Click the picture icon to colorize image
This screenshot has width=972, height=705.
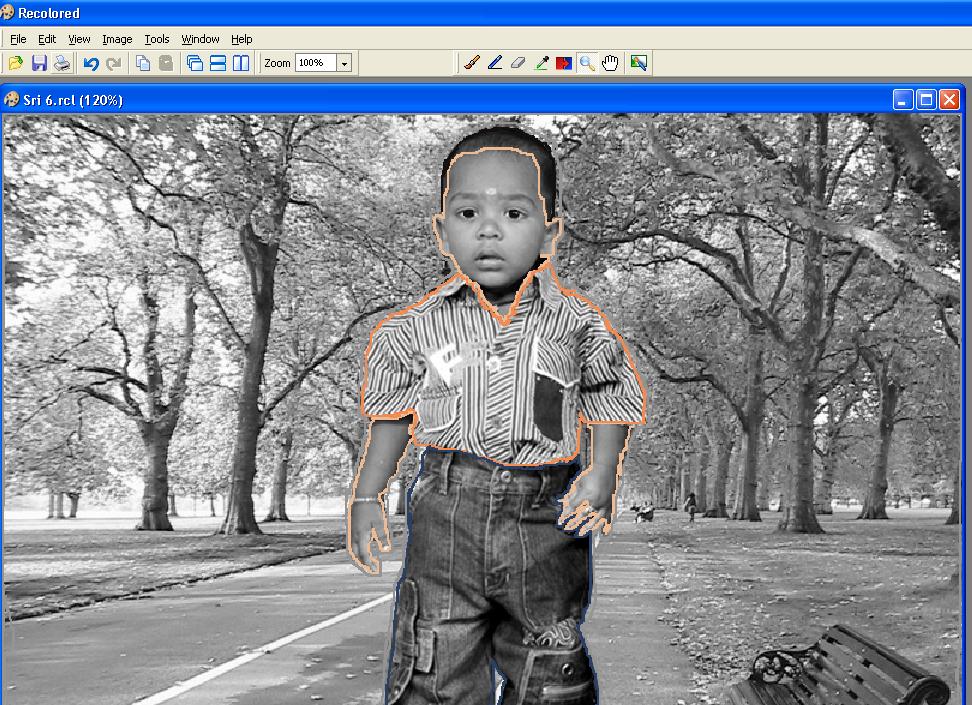[x=638, y=63]
